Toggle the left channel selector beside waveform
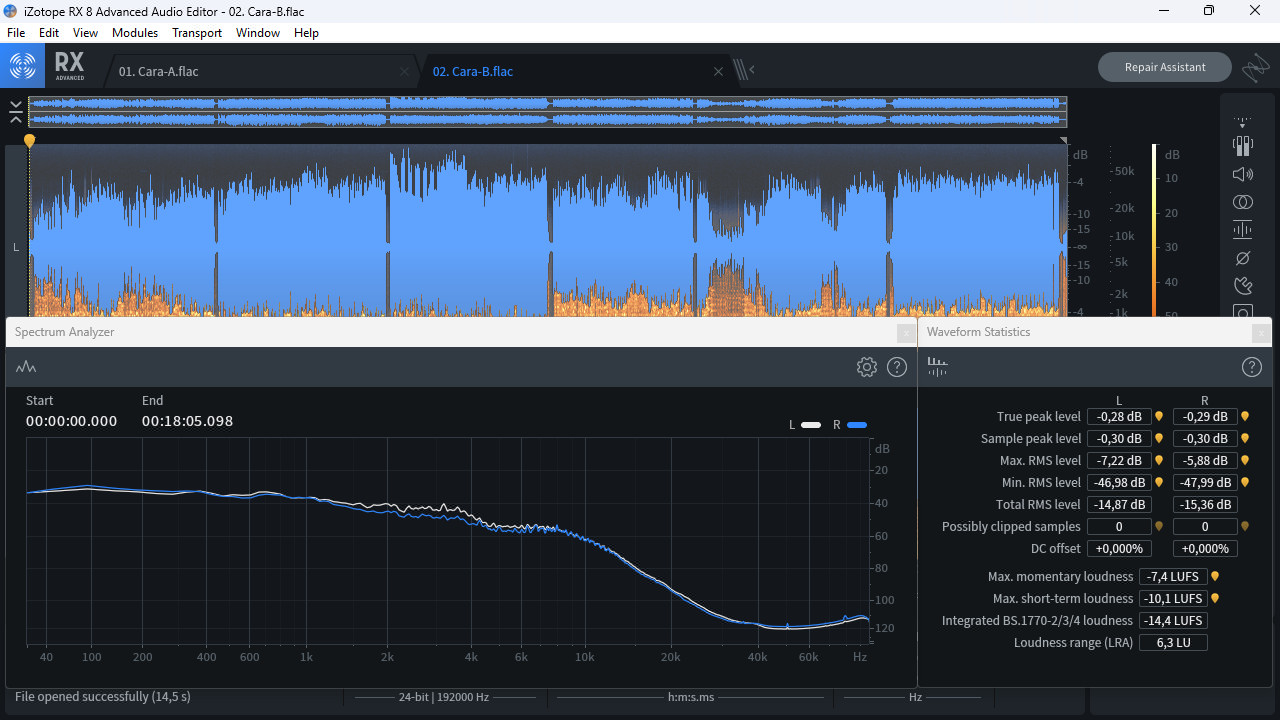The width and height of the screenshot is (1280, 720). pyautogui.click(x=16, y=247)
